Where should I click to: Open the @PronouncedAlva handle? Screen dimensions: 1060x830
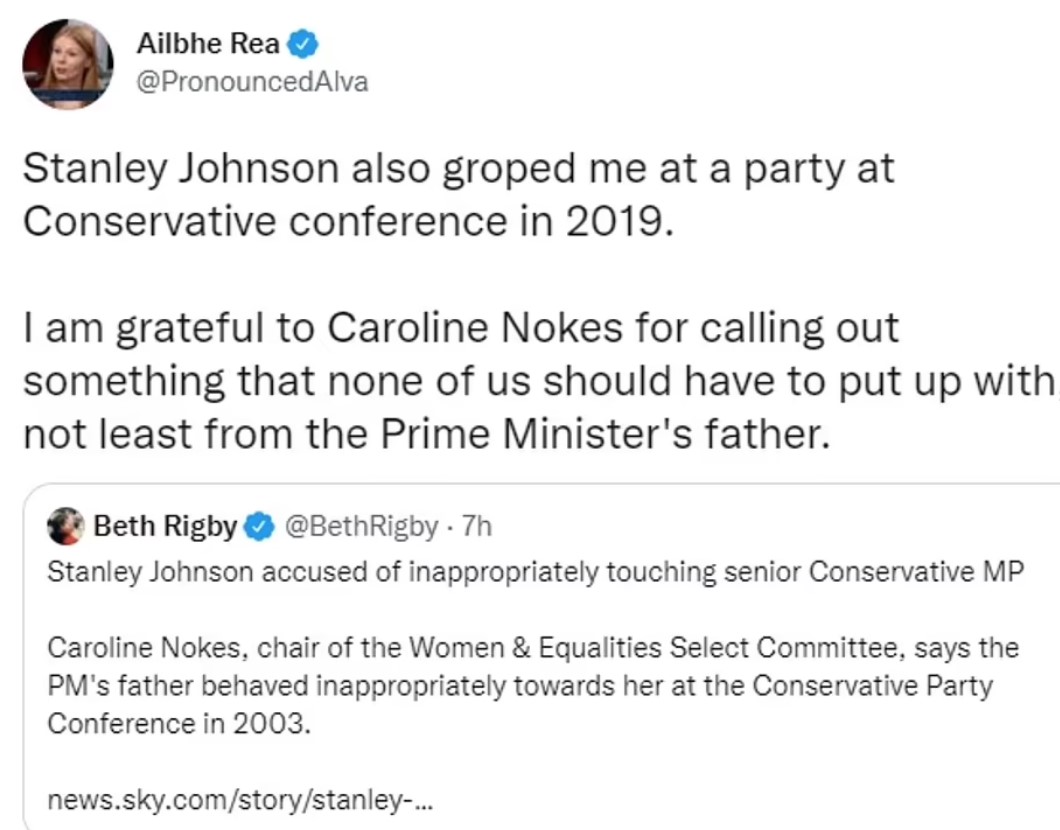click(252, 82)
